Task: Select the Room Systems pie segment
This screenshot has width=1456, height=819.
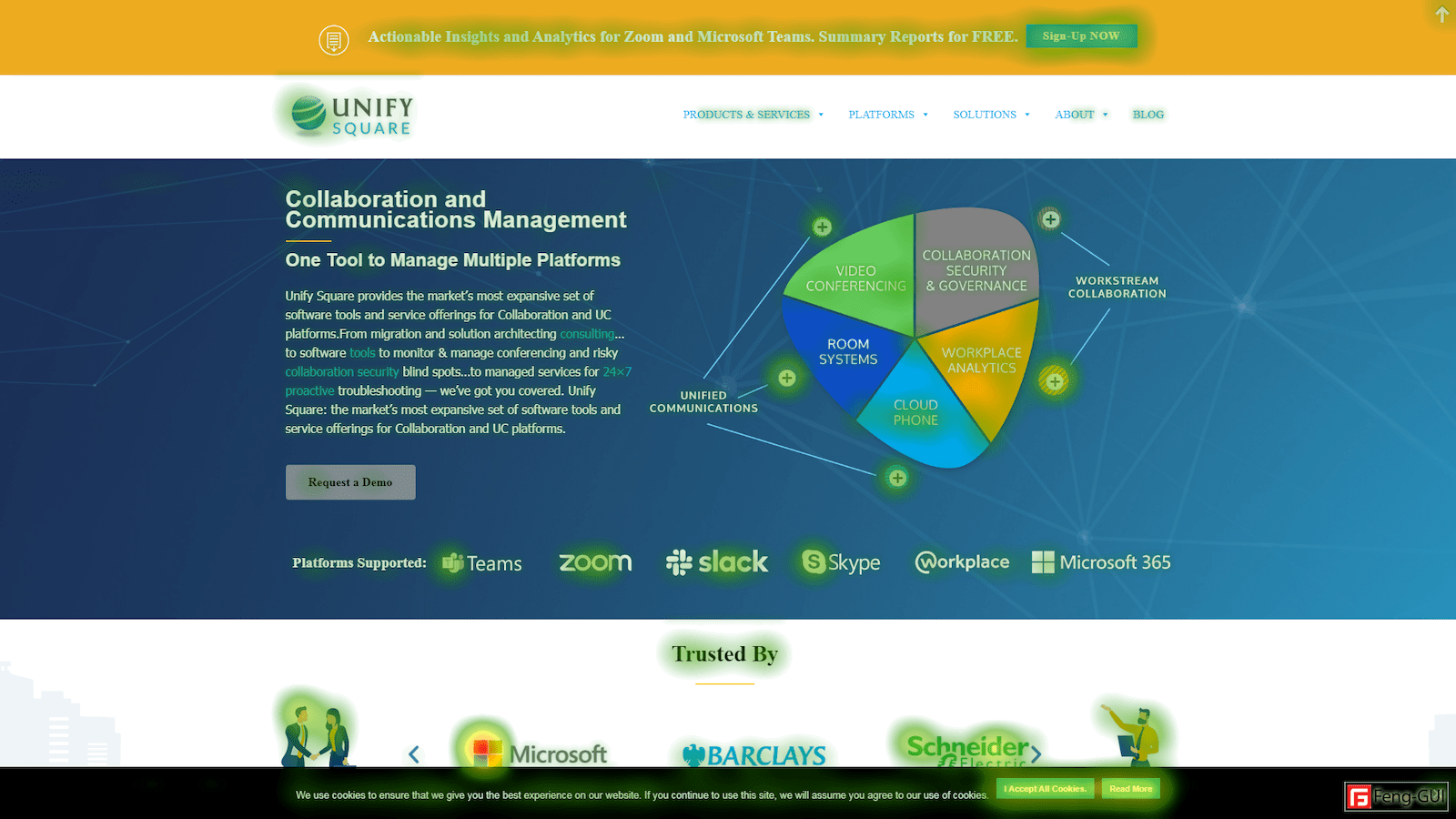Action: [x=847, y=352]
